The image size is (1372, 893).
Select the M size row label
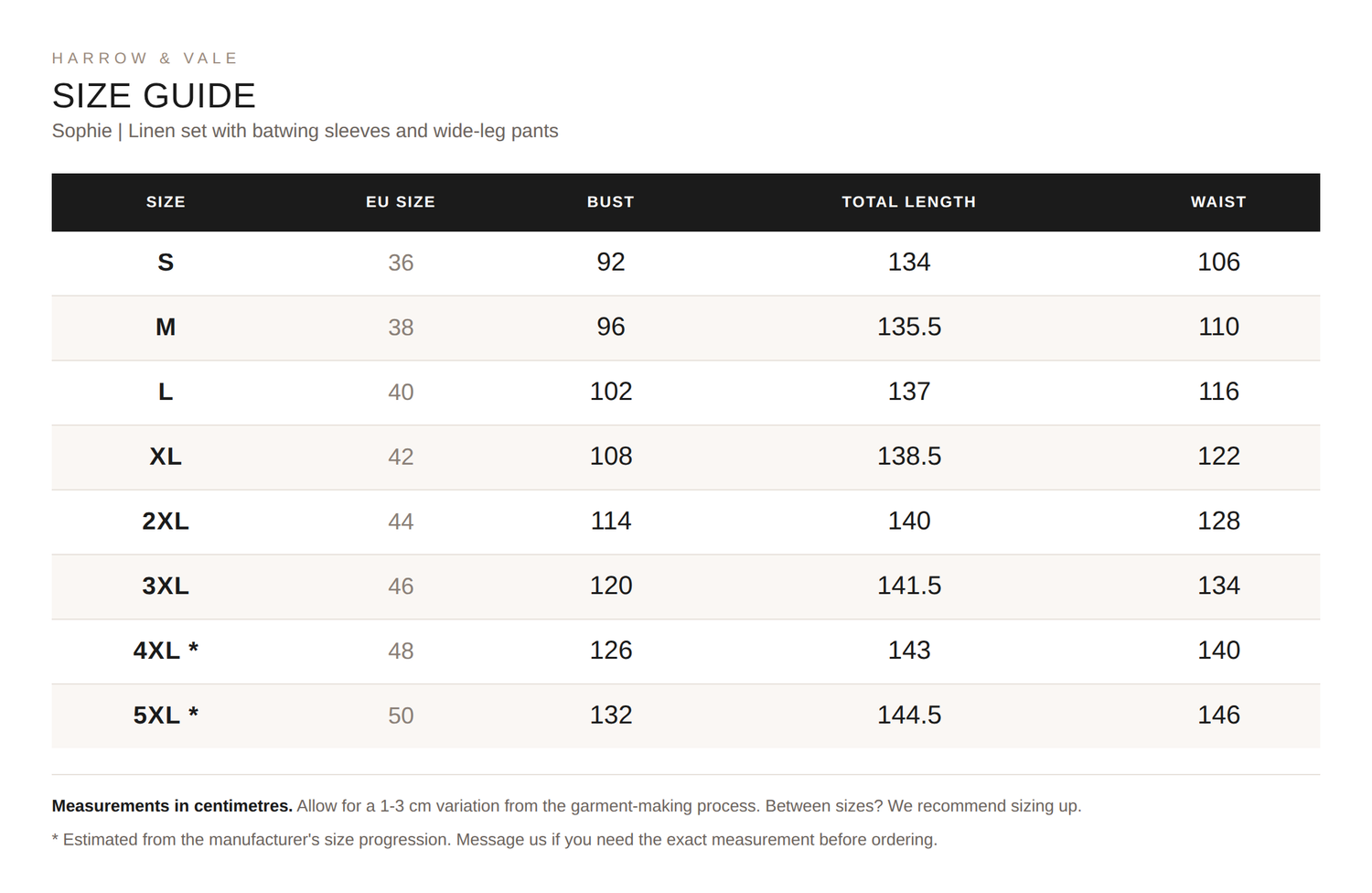[166, 328]
